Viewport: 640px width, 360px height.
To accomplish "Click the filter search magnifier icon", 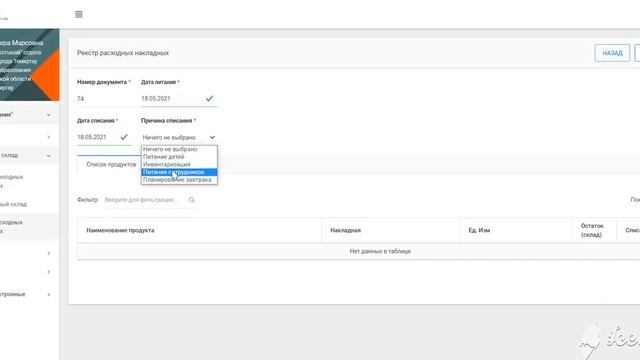I will (191, 200).
